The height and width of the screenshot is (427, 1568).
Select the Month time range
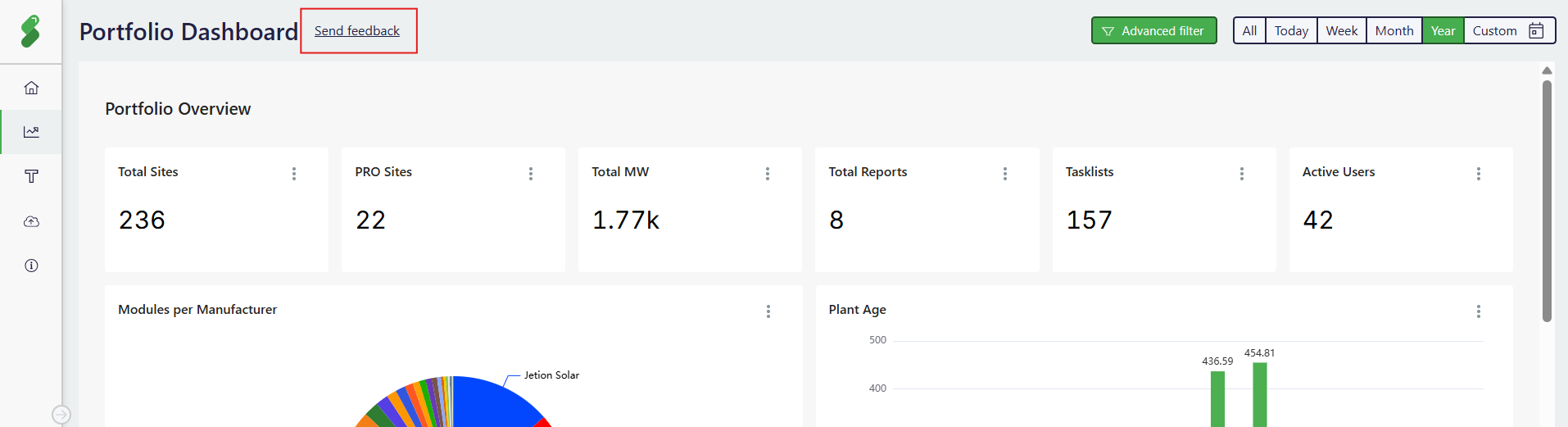1394,31
